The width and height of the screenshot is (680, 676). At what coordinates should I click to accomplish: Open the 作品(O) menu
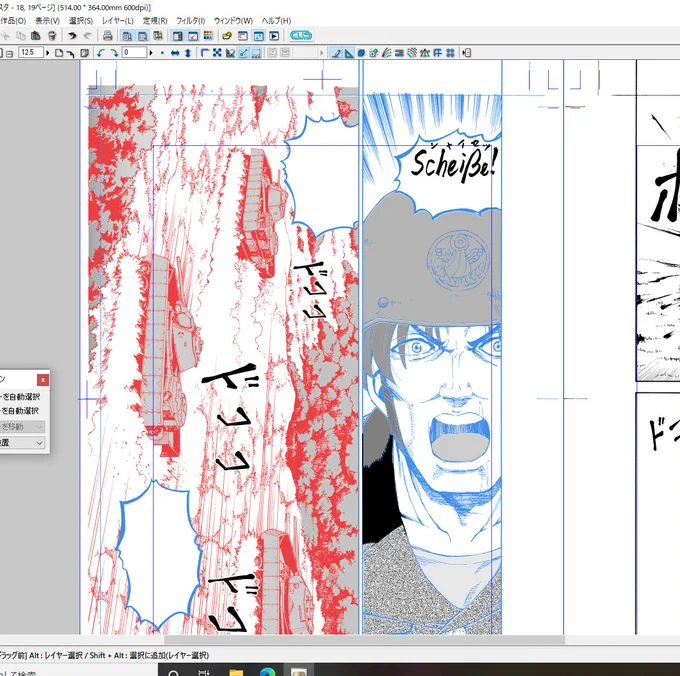click(x=13, y=21)
